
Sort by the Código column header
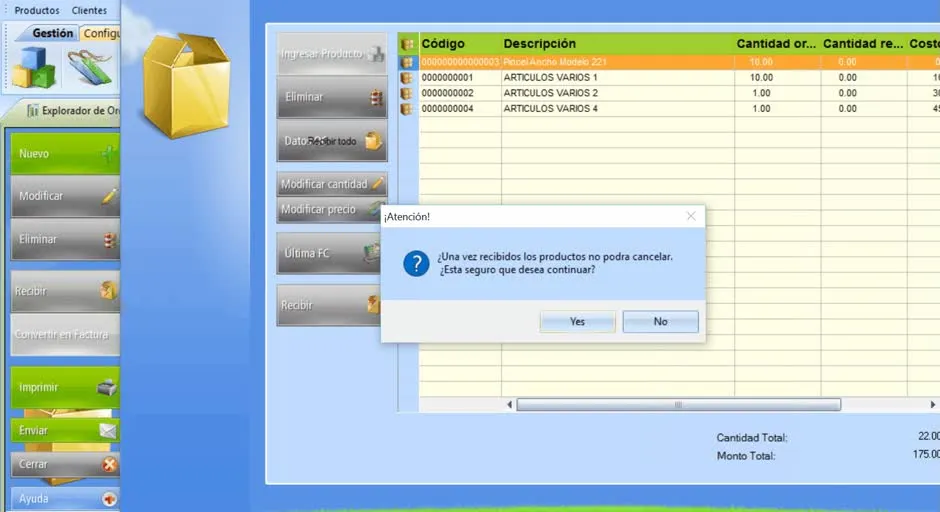pos(460,43)
